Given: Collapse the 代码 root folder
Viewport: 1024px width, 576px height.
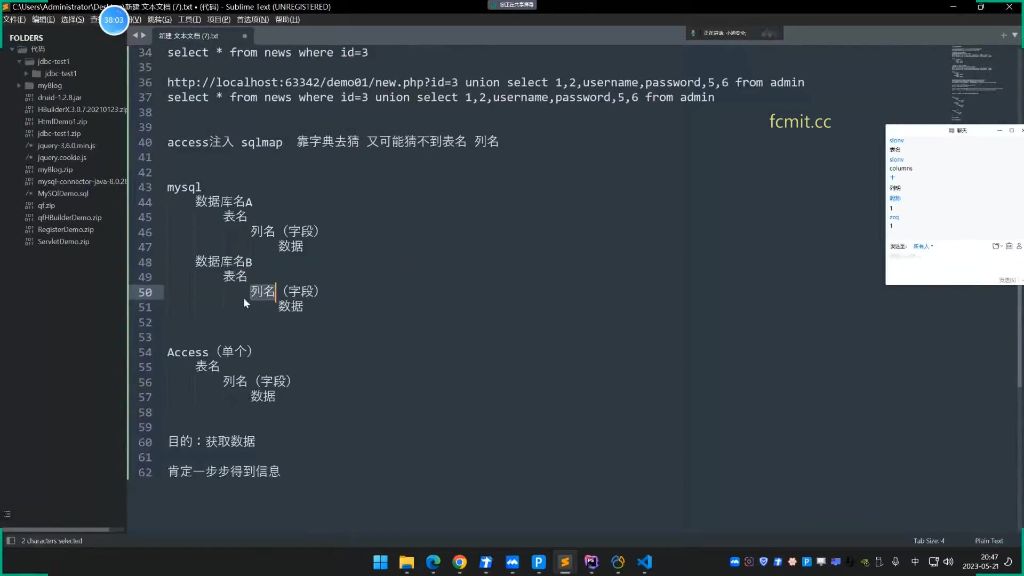Looking at the screenshot, I should tap(12, 50).
